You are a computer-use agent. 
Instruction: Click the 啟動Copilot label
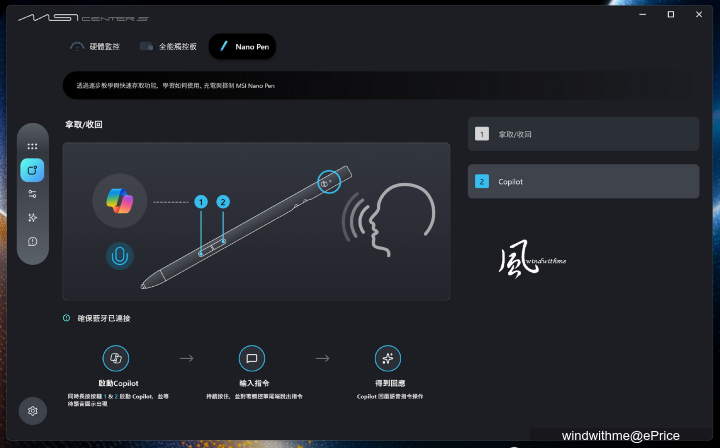118,383
